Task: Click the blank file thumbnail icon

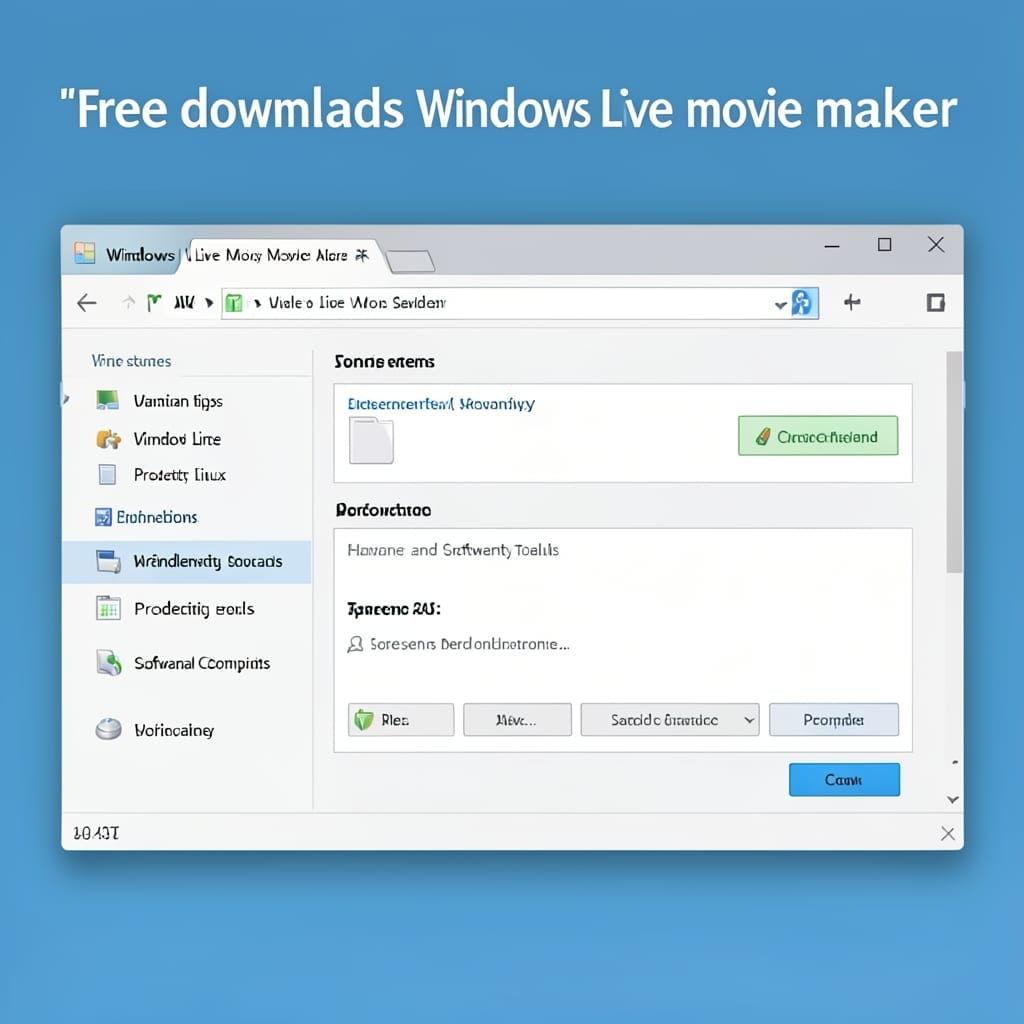Action: tap(371, 440)
